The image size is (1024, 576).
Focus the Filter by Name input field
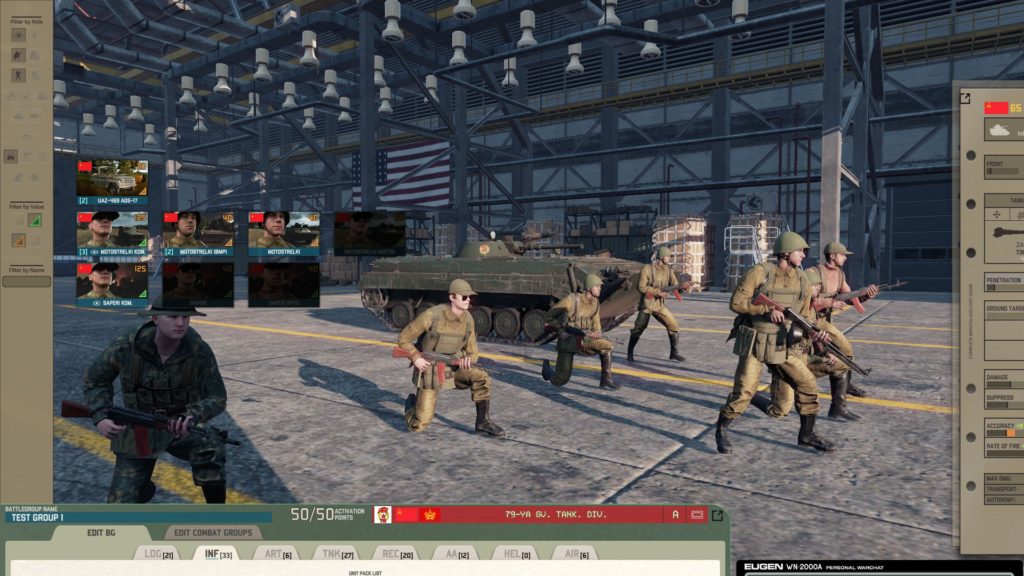coord(26,281)
